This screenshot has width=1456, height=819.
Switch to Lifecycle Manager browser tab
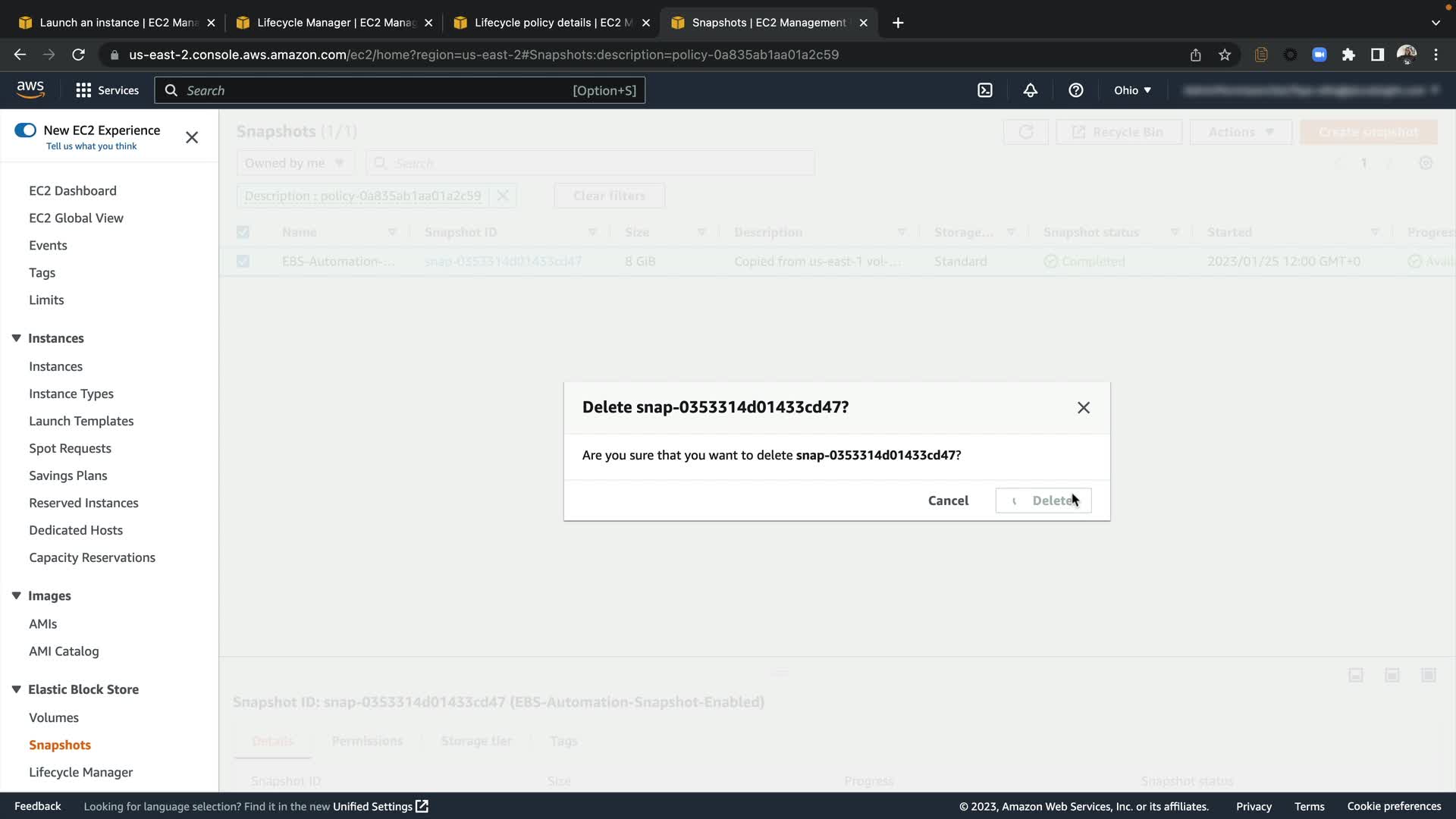coord(334,23)
